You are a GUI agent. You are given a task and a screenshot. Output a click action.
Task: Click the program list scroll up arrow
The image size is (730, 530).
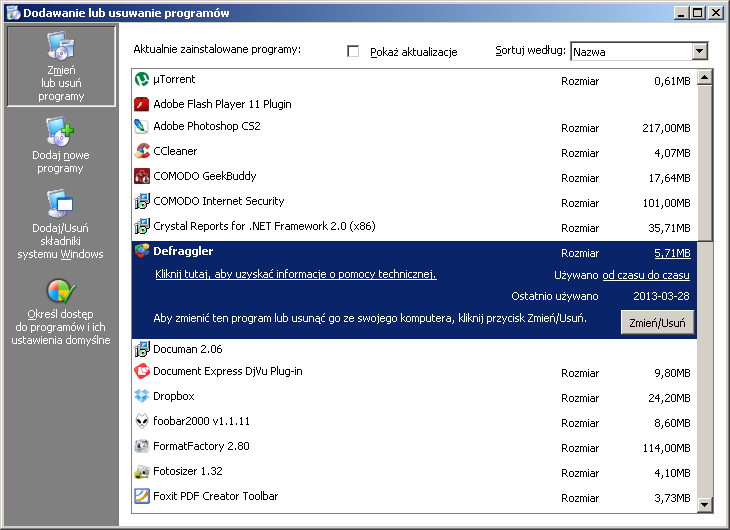[x=705, y=77]
